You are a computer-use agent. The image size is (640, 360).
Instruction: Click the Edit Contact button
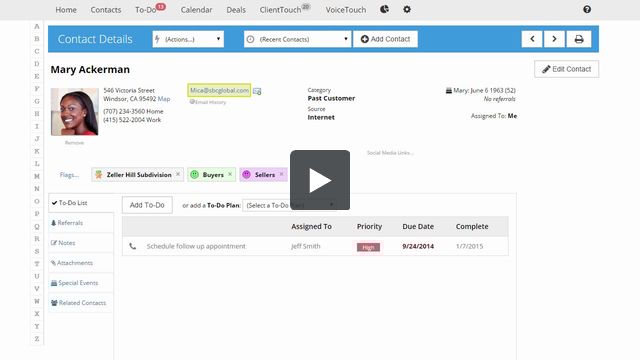[567, 69]
